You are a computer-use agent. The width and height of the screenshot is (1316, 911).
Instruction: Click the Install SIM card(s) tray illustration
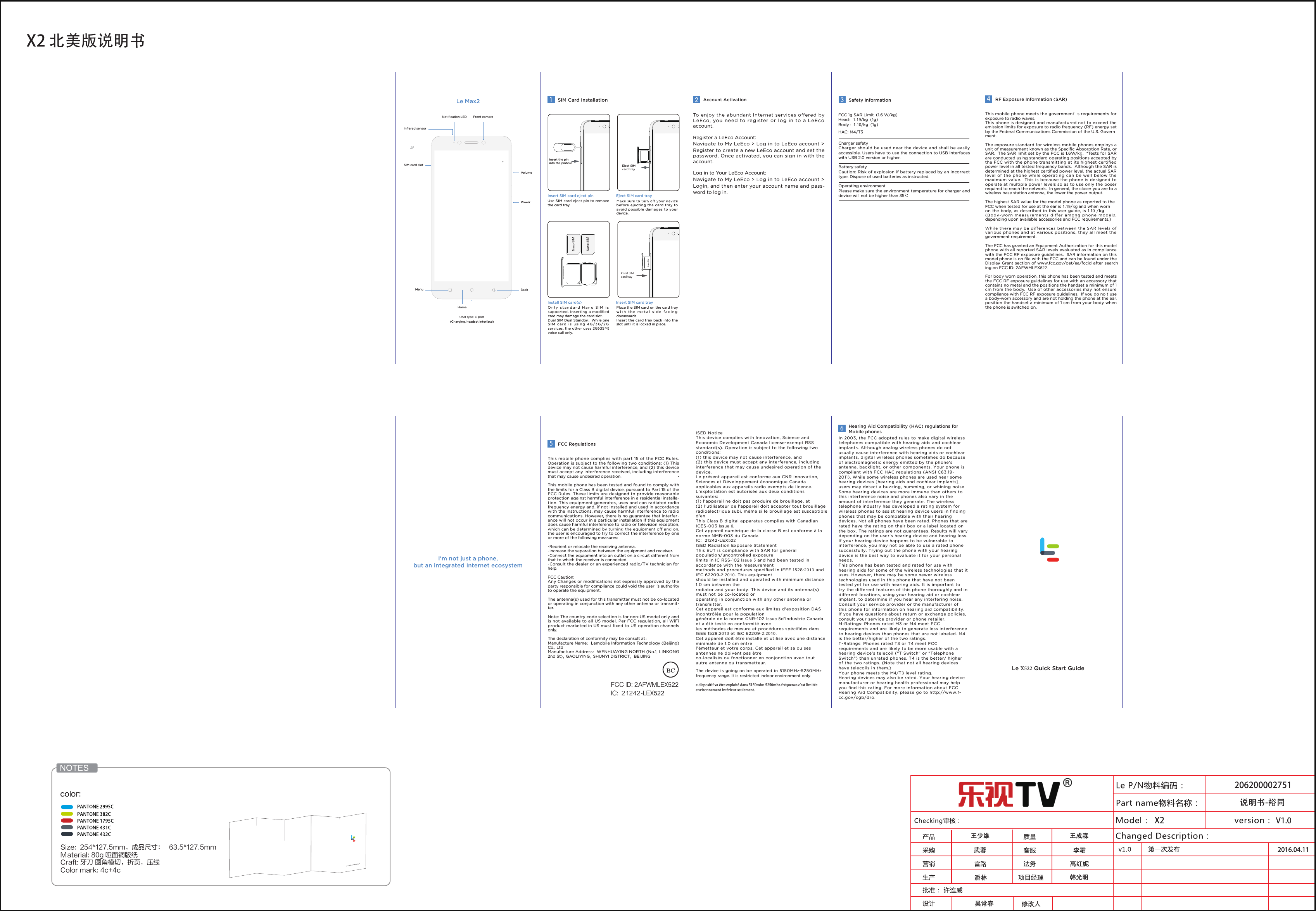coord(579,260)
